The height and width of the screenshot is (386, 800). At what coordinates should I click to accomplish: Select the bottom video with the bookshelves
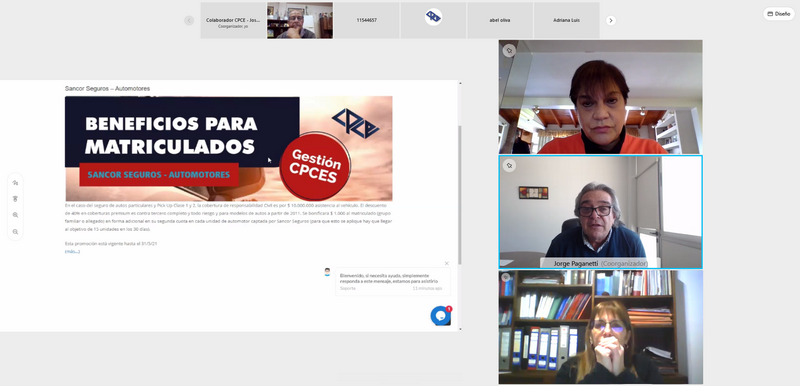[601, 327]
